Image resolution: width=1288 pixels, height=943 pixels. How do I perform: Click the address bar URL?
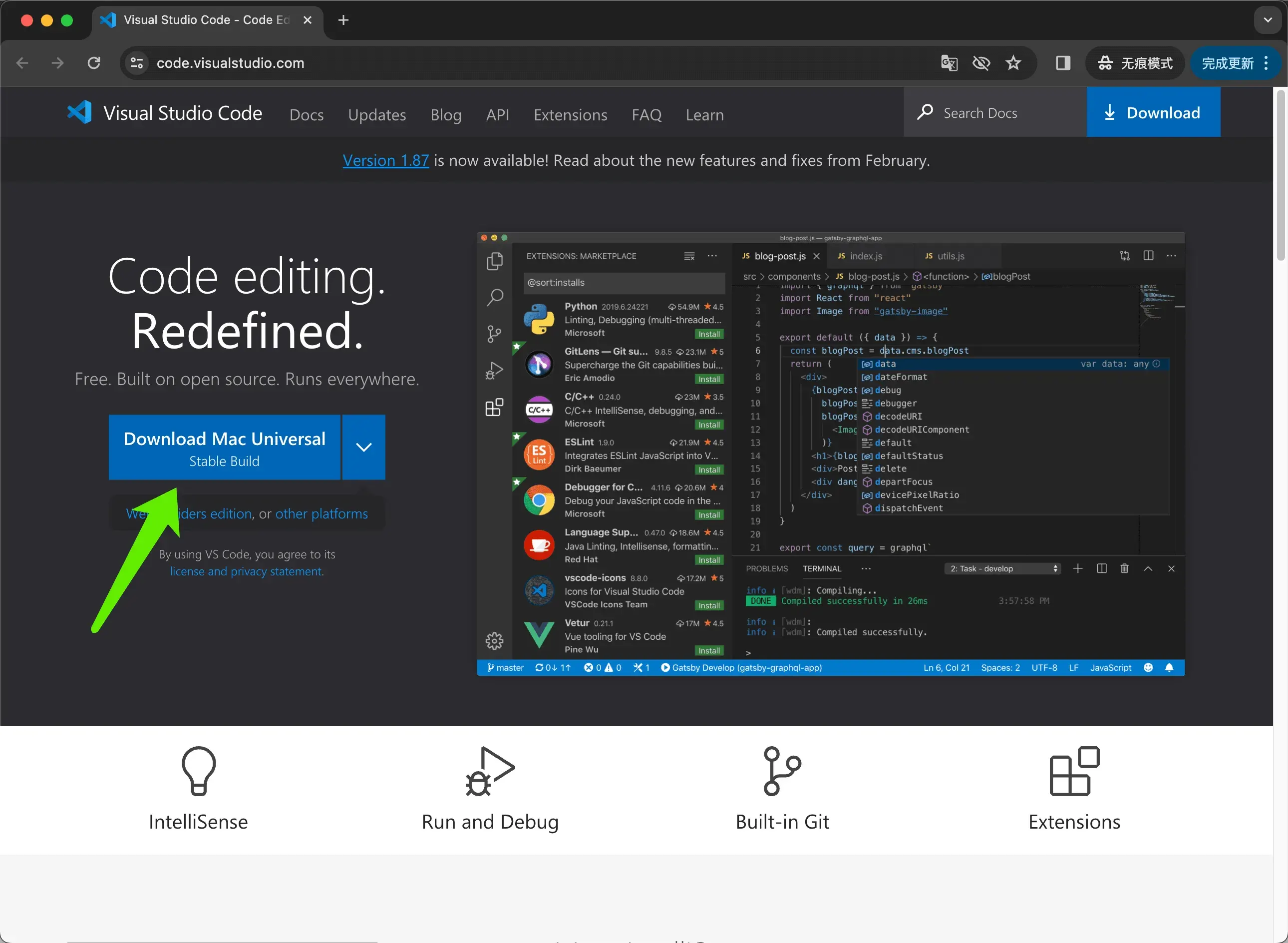click(231, 63)
